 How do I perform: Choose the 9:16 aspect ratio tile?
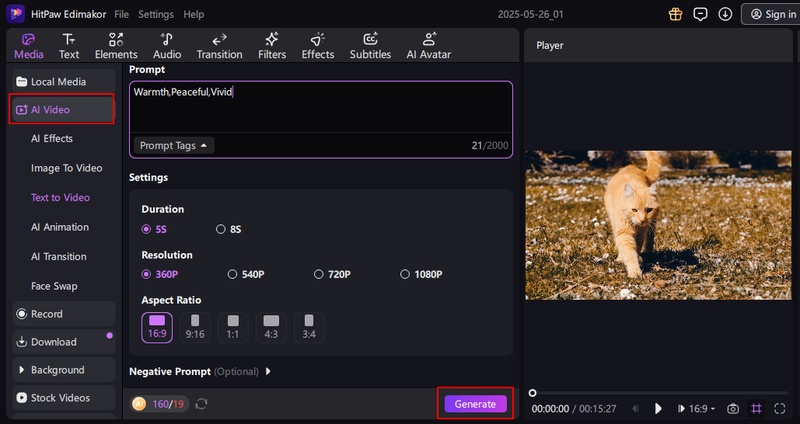click(x=195, y=327)
